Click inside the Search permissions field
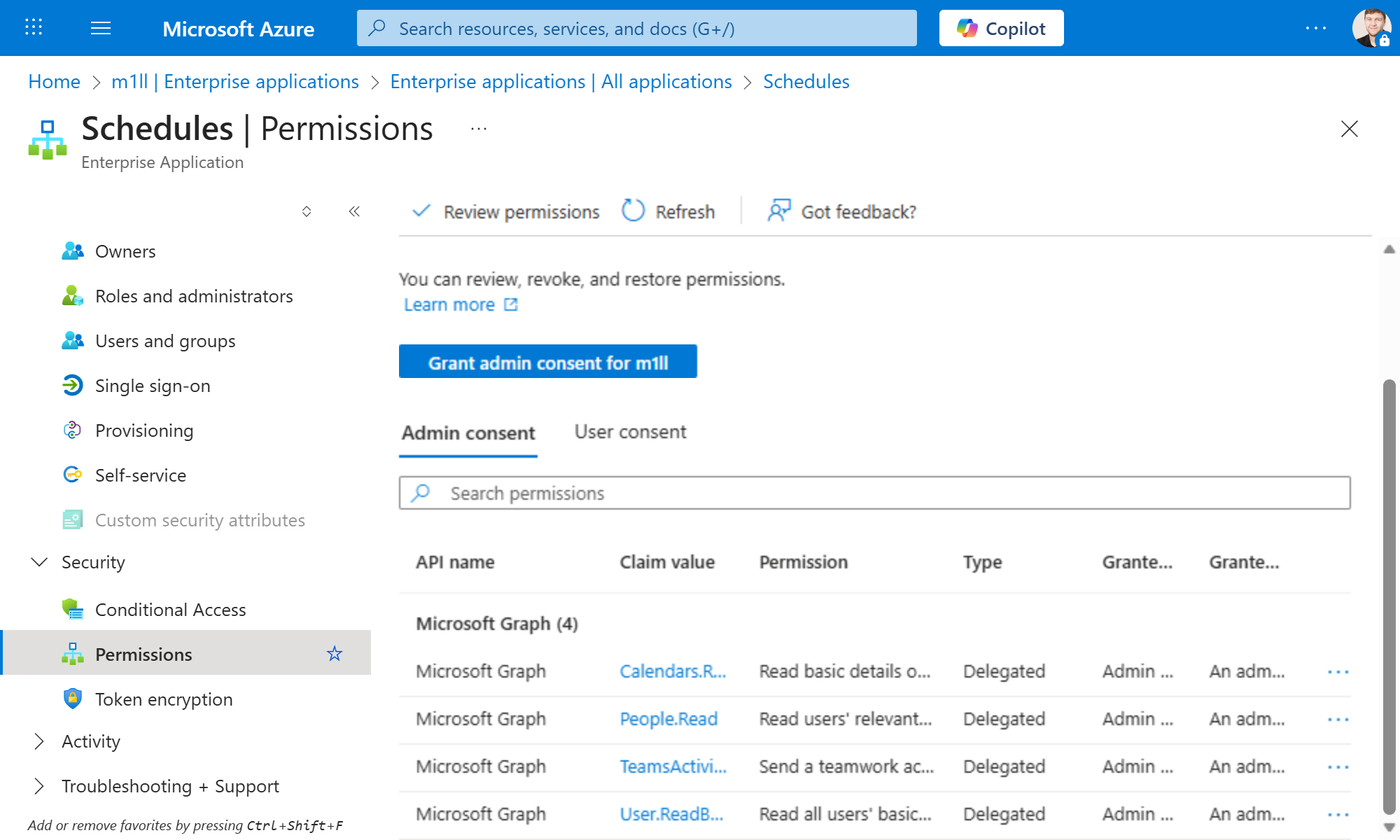Screen dimensions: 1400x840 (700, 493)
